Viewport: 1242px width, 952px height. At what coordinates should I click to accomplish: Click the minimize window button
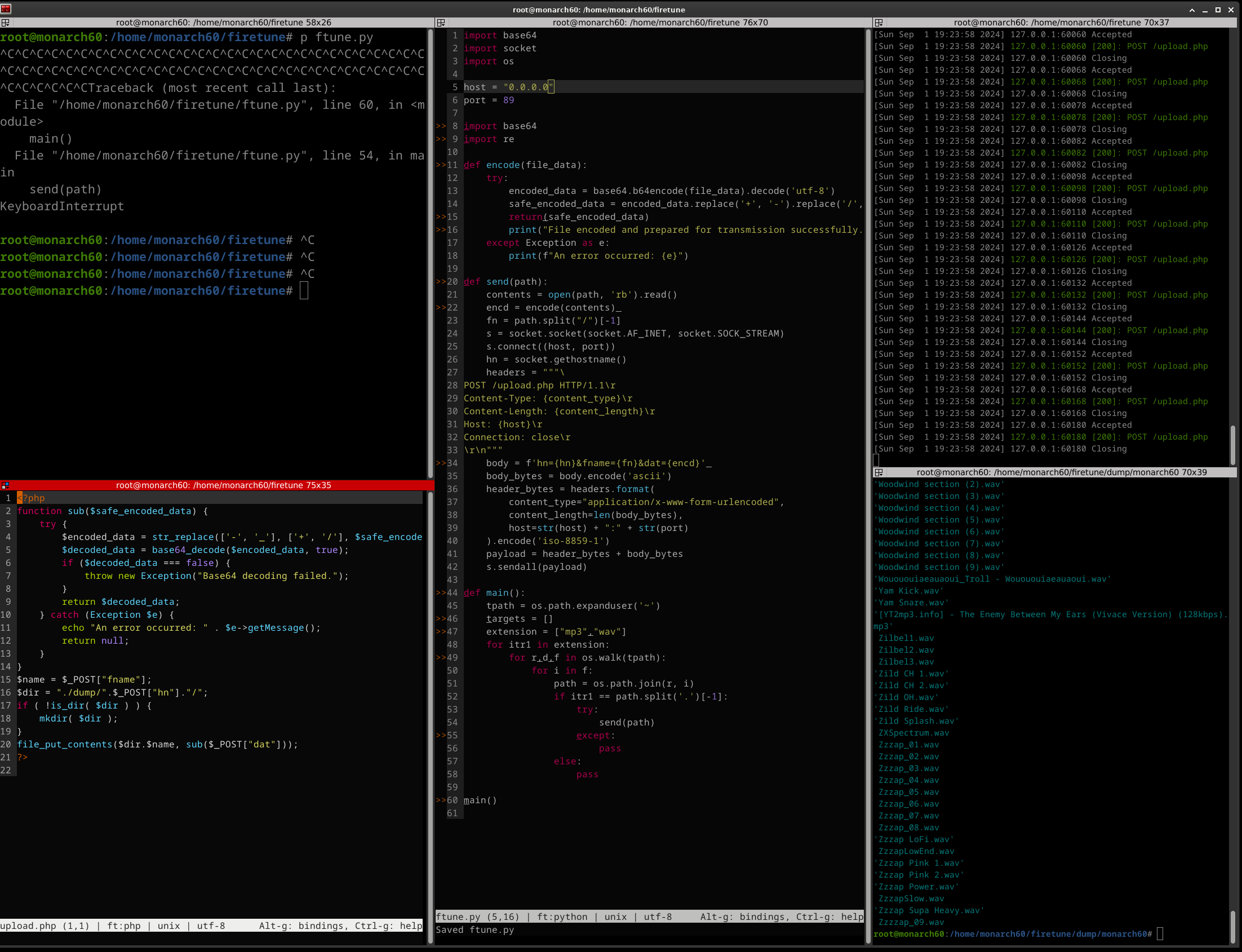(1205, 10)
